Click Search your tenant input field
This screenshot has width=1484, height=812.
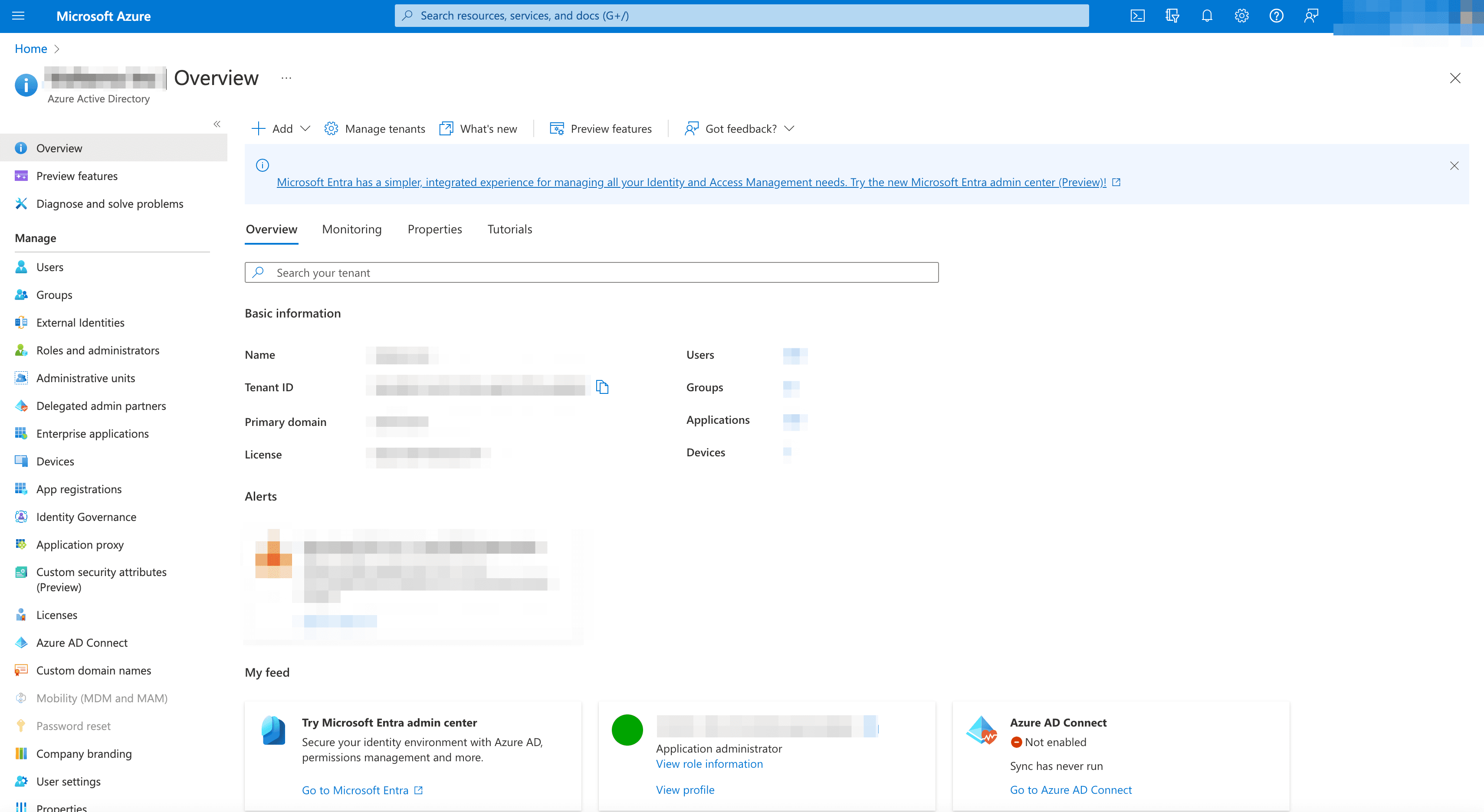click(x=591, y=272)
